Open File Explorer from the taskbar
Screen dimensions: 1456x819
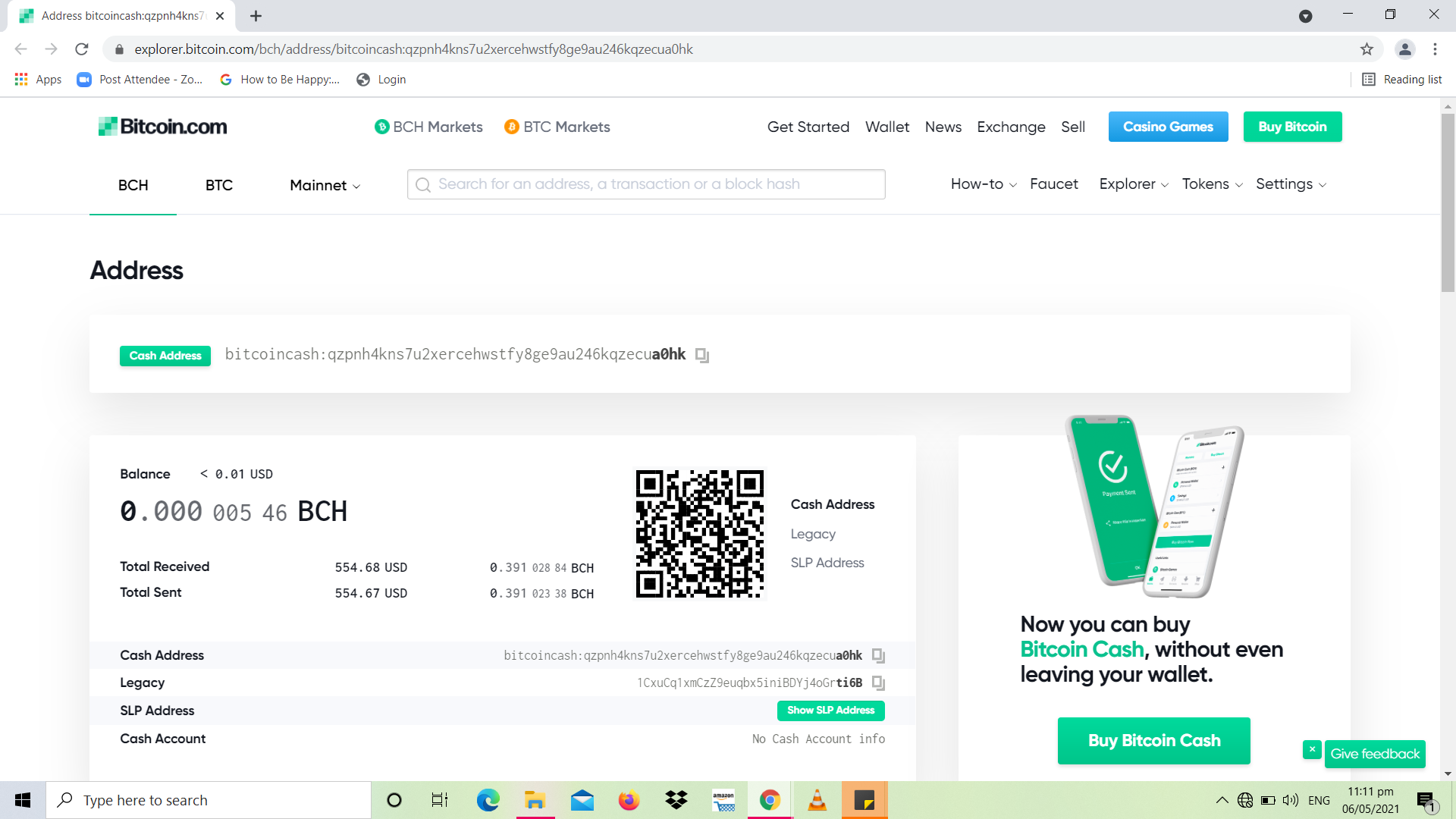535,800
